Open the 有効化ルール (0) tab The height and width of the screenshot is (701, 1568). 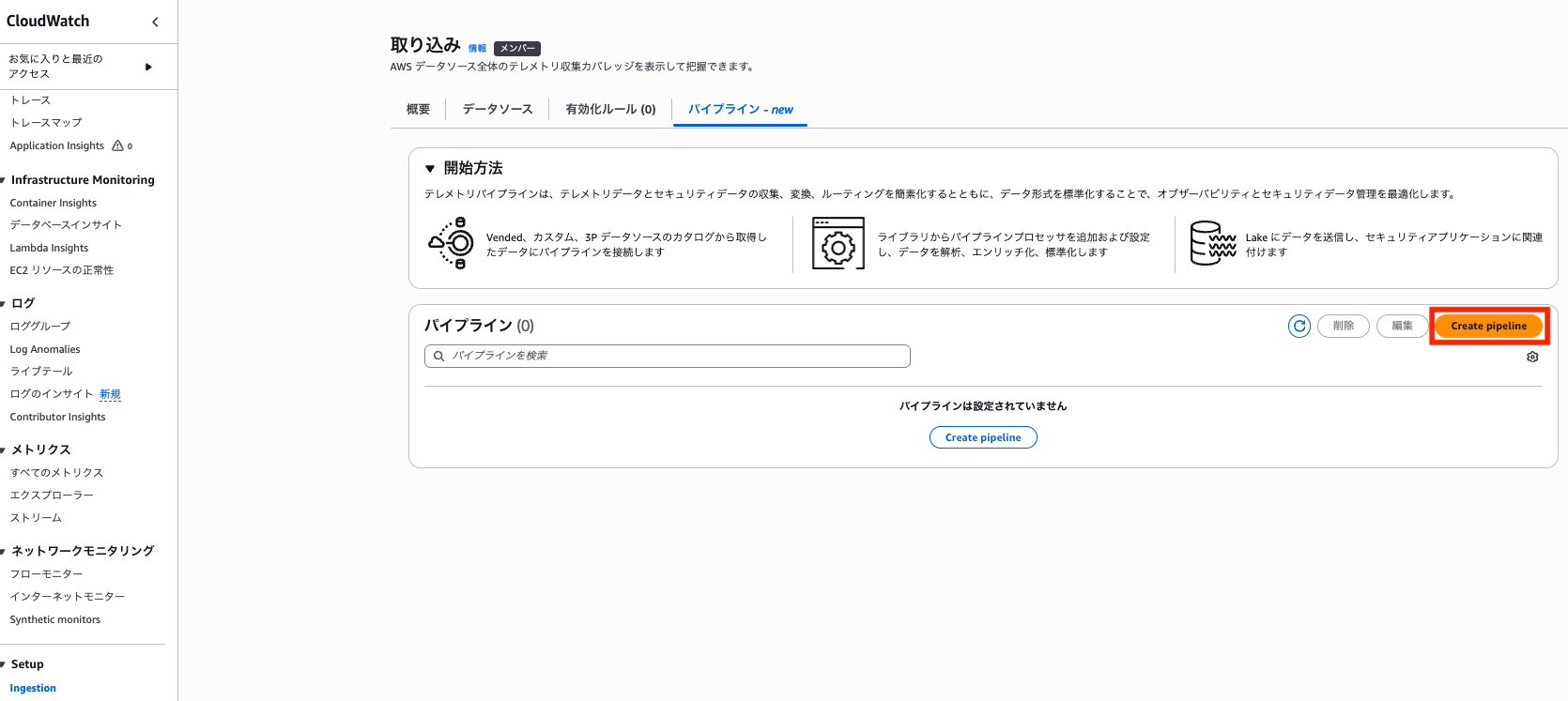point(610,109)
